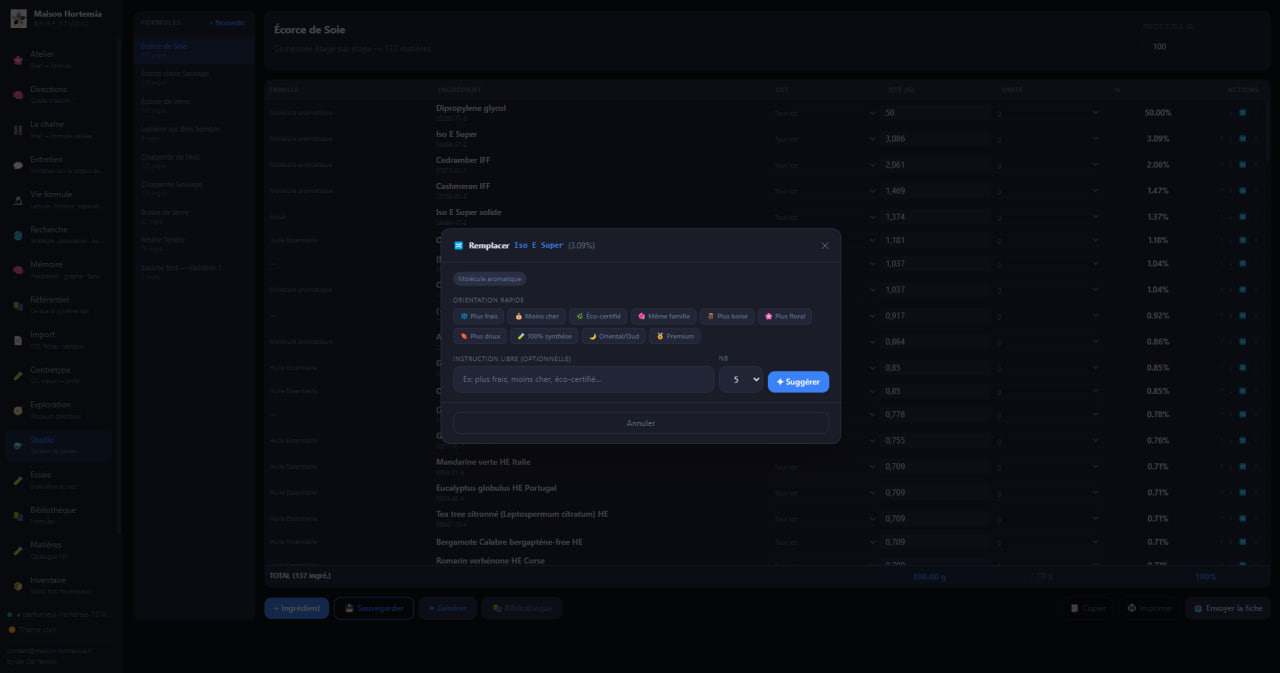Screen dimensions: 1280x673
Task: Open Recherche in the sidebar
Action: (60, 234)
